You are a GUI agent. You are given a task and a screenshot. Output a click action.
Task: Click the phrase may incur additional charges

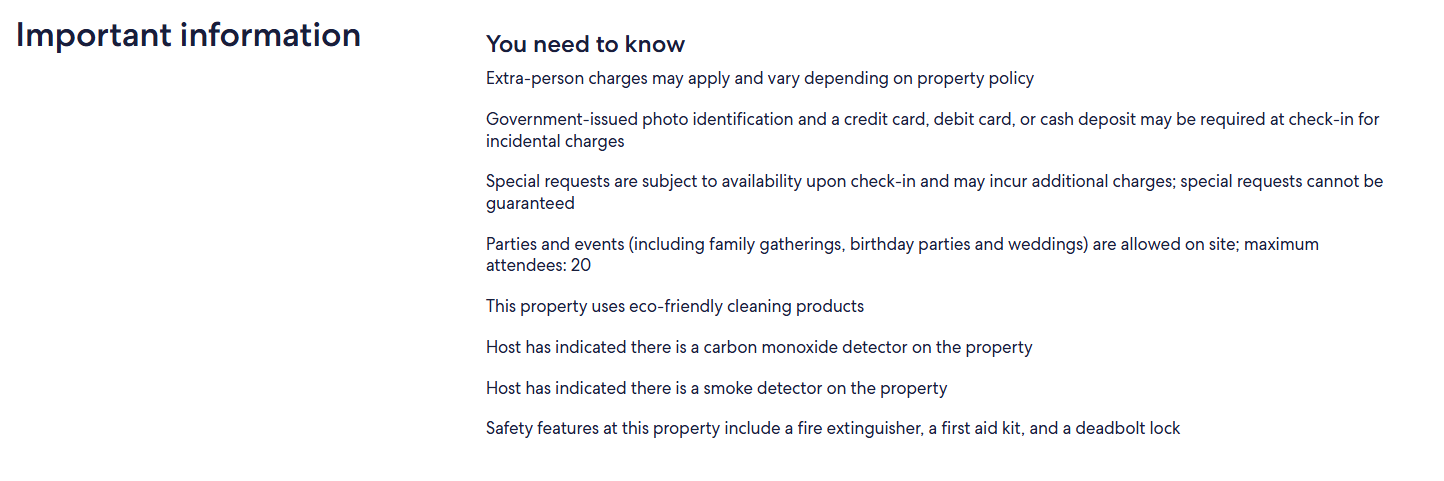coord(1065,181)
